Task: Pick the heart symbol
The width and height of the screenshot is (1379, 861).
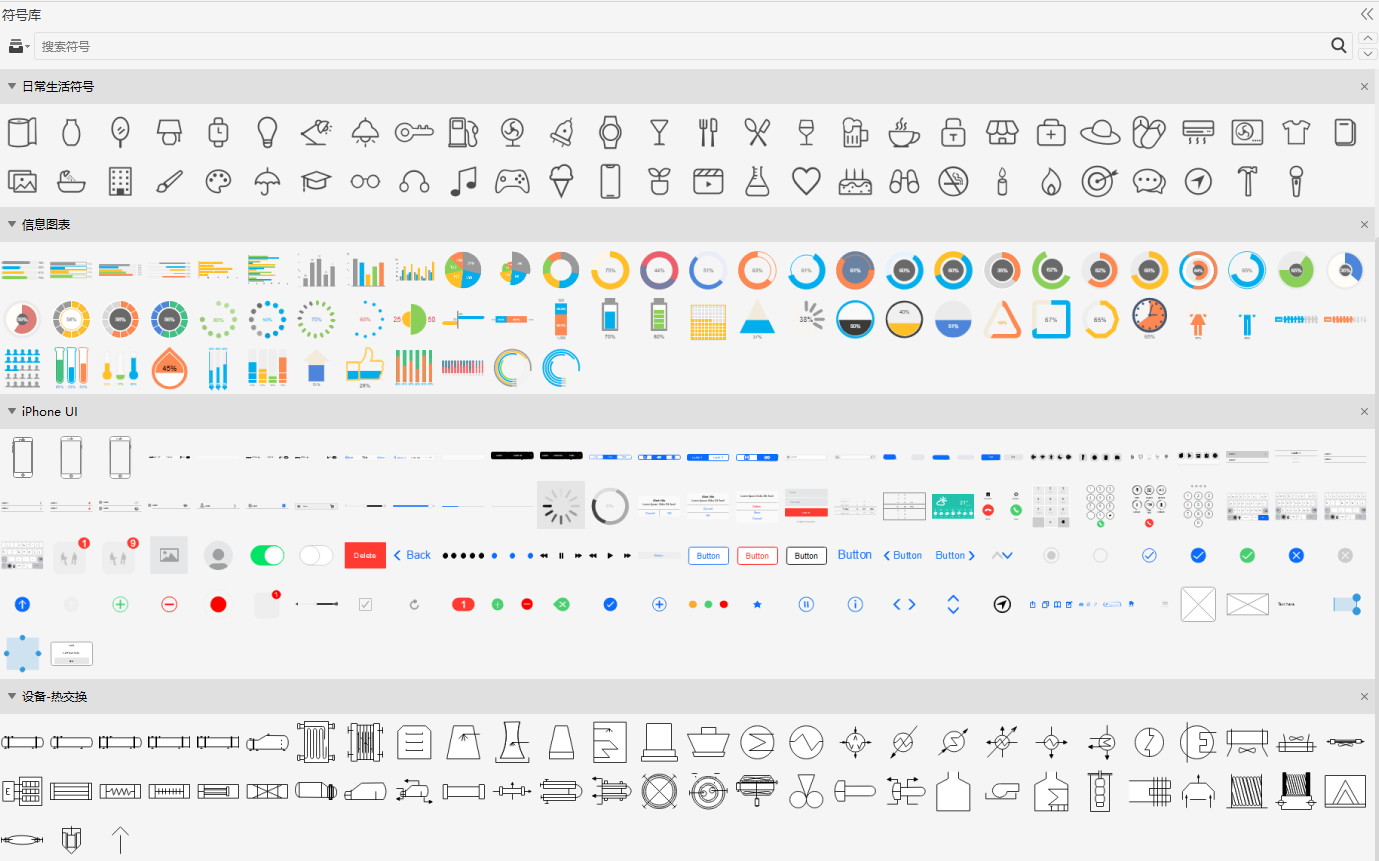Action: pyautogui.click(x=806, y=181)
